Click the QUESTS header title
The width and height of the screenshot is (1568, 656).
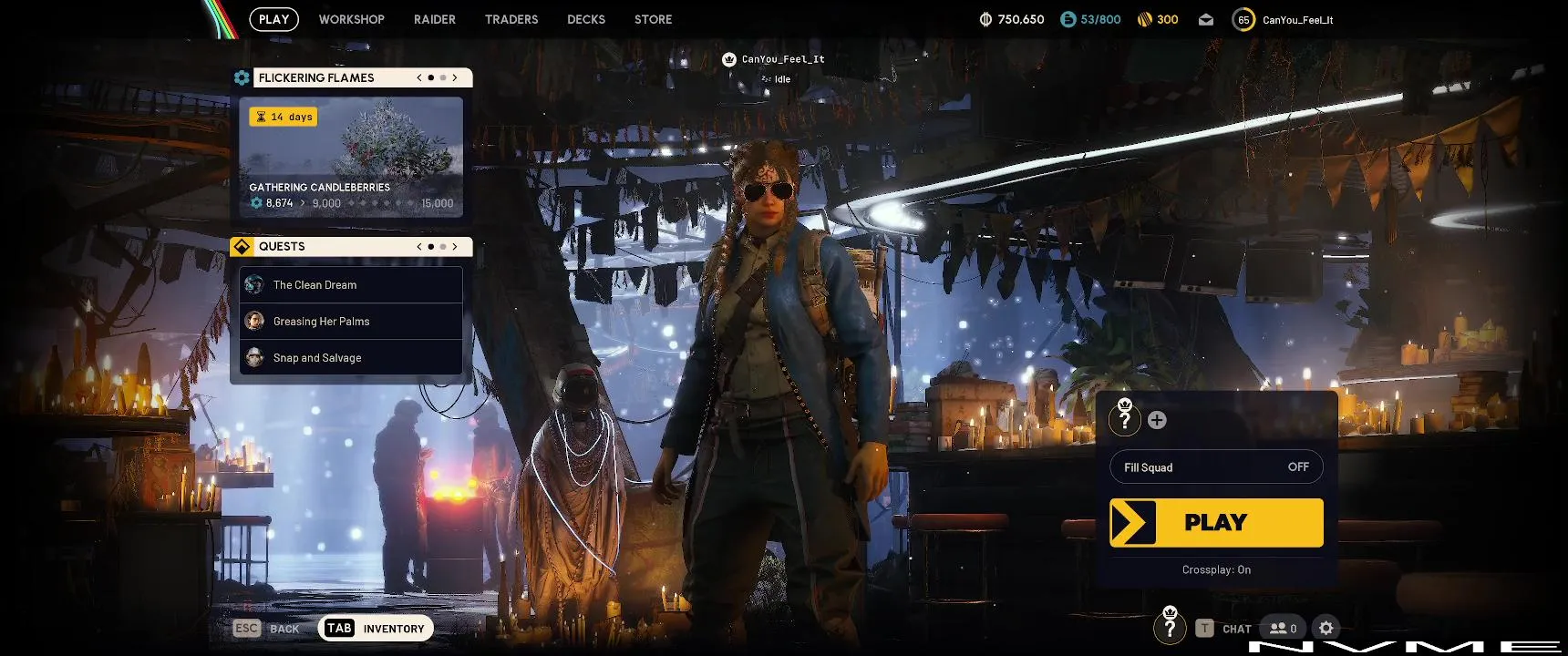[282, 246]
